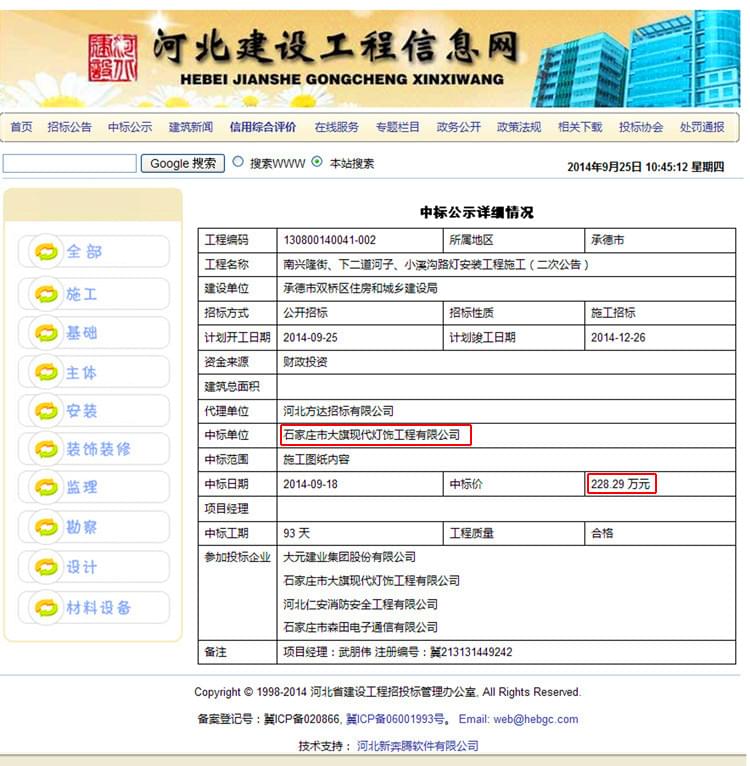This screenshot has height=766, width=750.
Task: Select the 基础 sidebar category icon
Action: 46,333
